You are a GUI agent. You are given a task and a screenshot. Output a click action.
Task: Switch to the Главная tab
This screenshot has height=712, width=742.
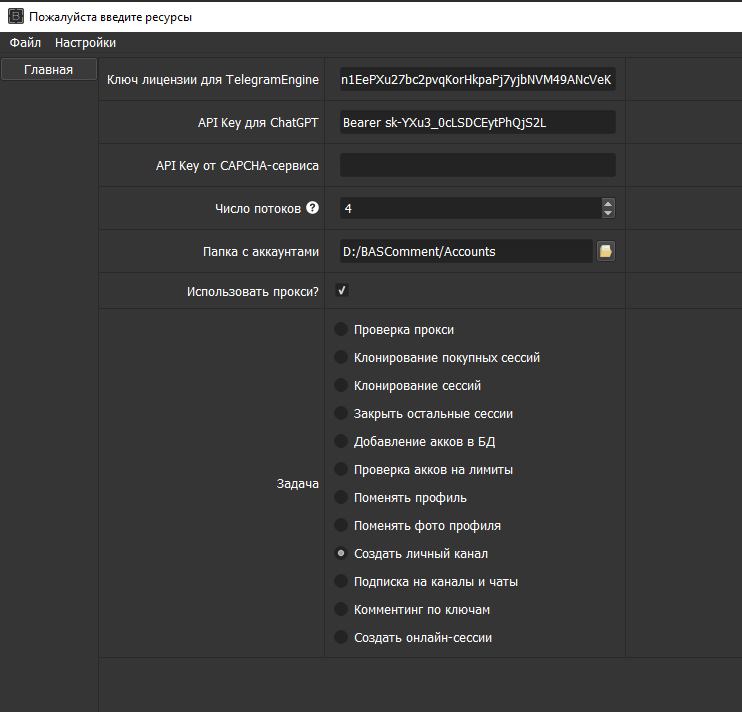coord(48,70)
